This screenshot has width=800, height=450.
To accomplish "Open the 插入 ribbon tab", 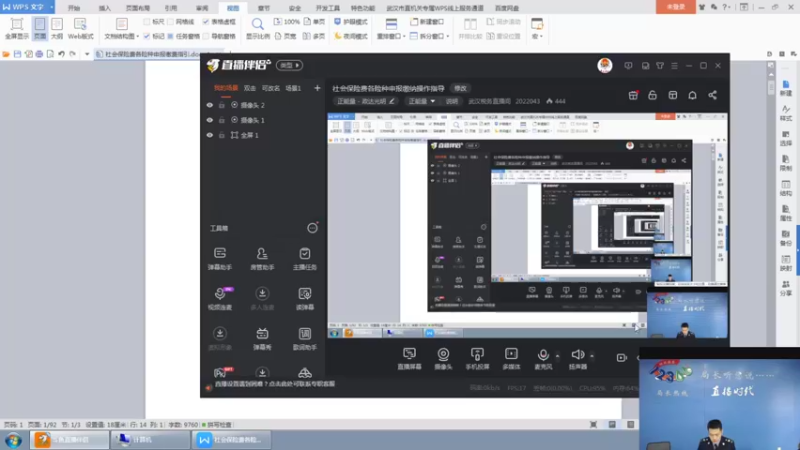I will 105,8.
